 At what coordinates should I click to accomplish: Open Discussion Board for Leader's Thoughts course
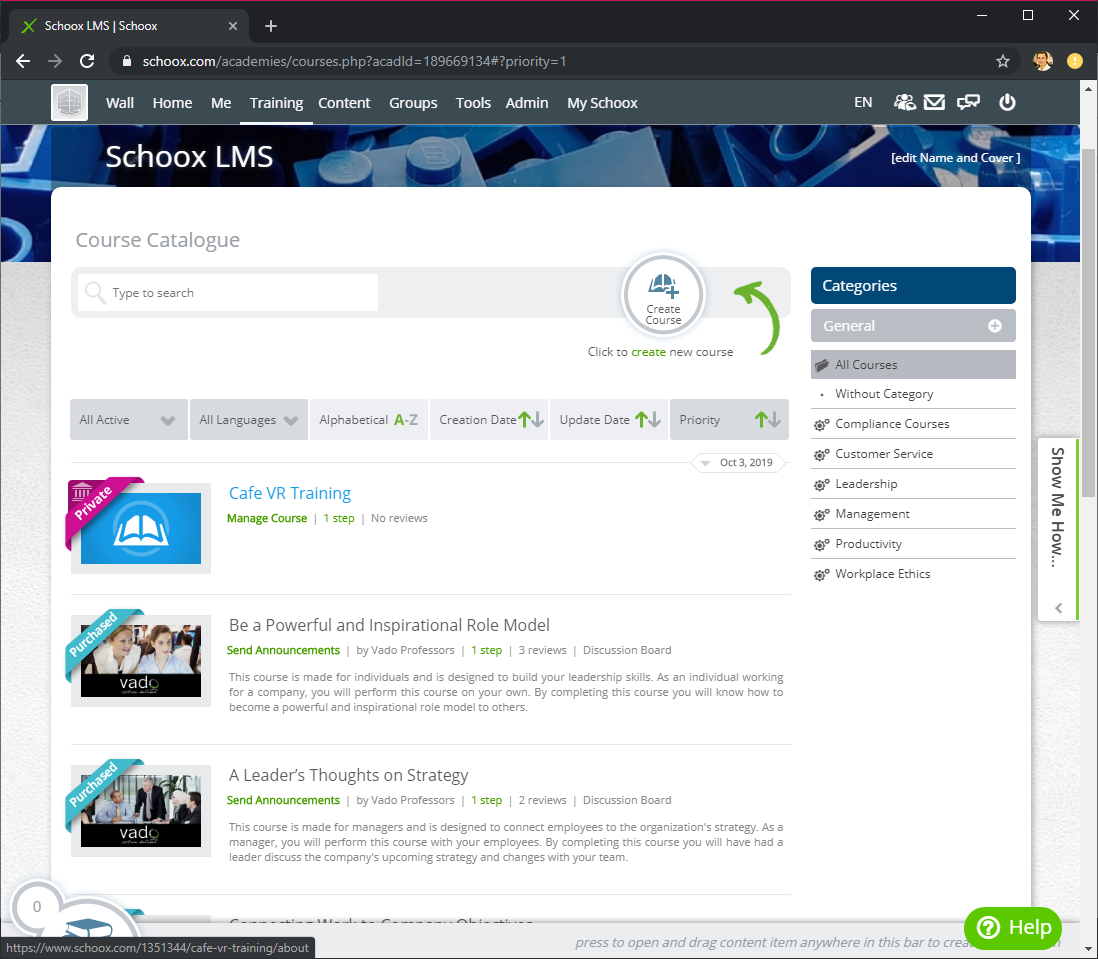coord(627,800)
